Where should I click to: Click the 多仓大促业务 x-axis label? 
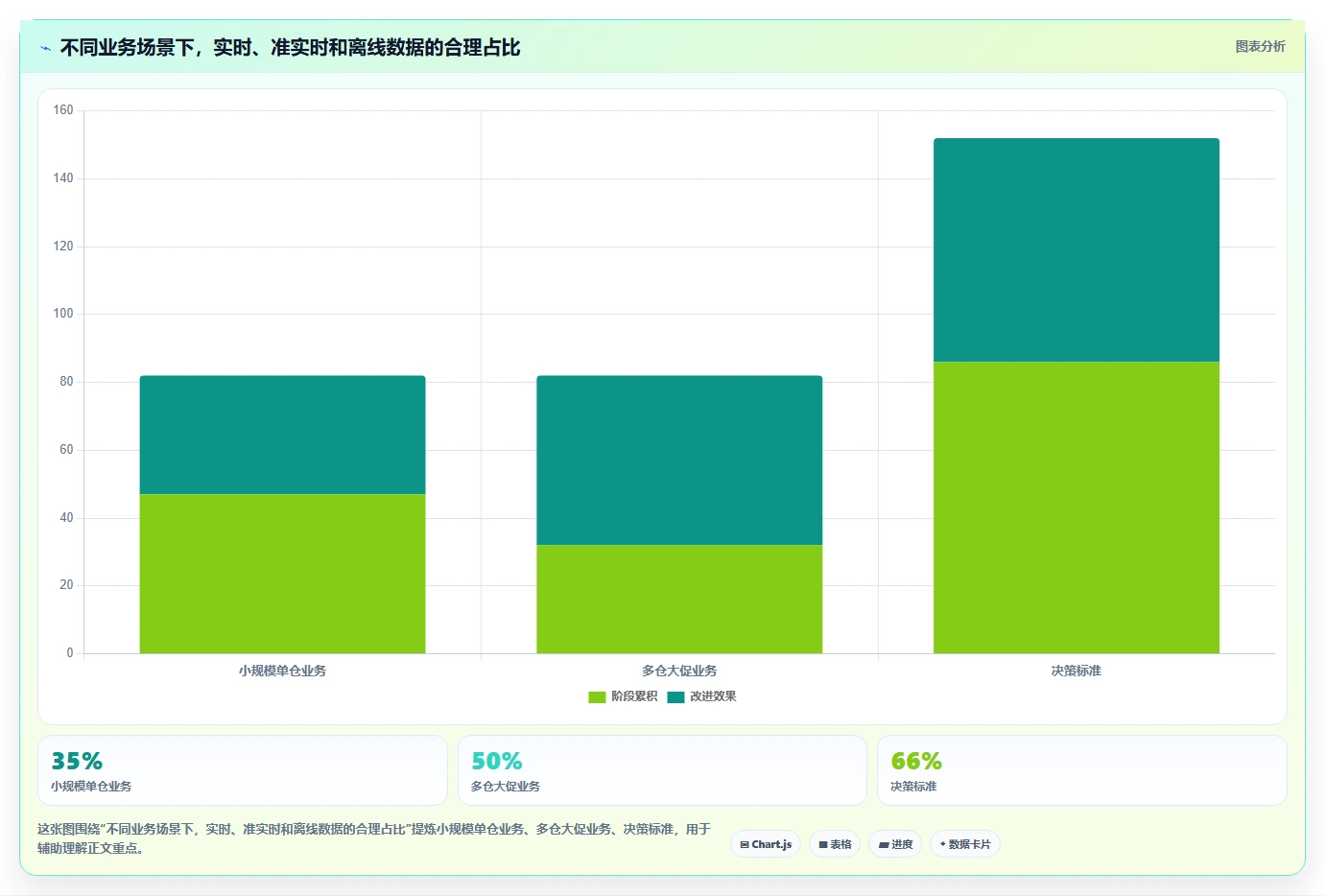679,671
